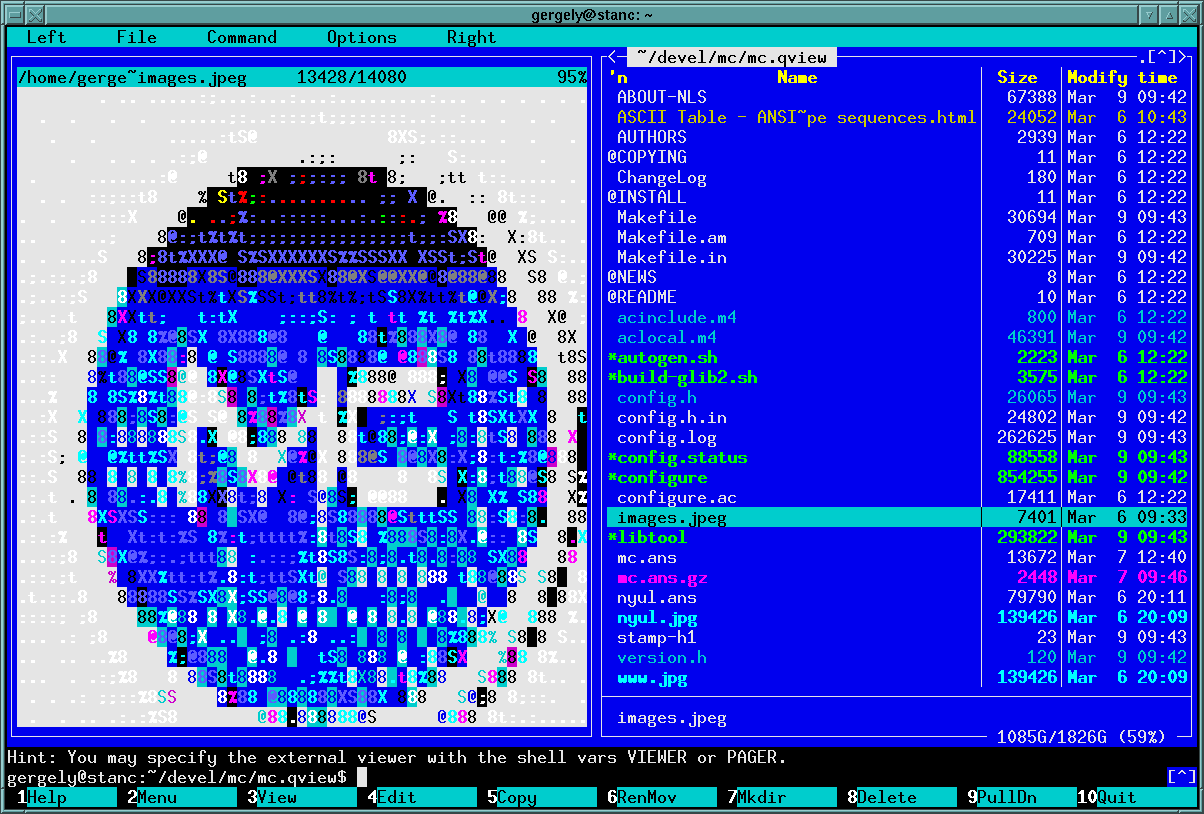Image resolution: width=1204 pixels, height=814 pixels.
Task: Select the configure.ac file entry
Action: 676,497
